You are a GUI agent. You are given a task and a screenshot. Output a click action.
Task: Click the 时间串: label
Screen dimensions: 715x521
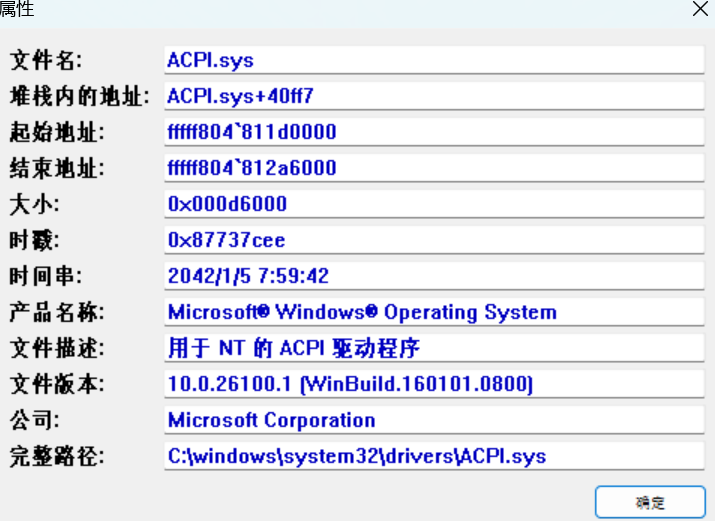click(x=46, y=276)
